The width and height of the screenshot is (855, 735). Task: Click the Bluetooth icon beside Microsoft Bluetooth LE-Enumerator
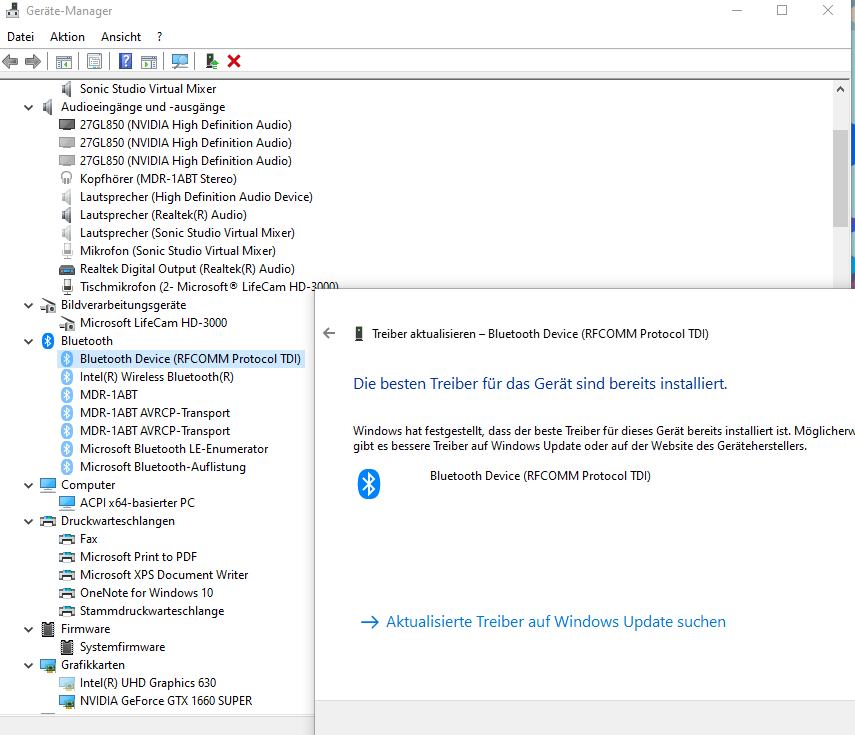click(67, 449)
